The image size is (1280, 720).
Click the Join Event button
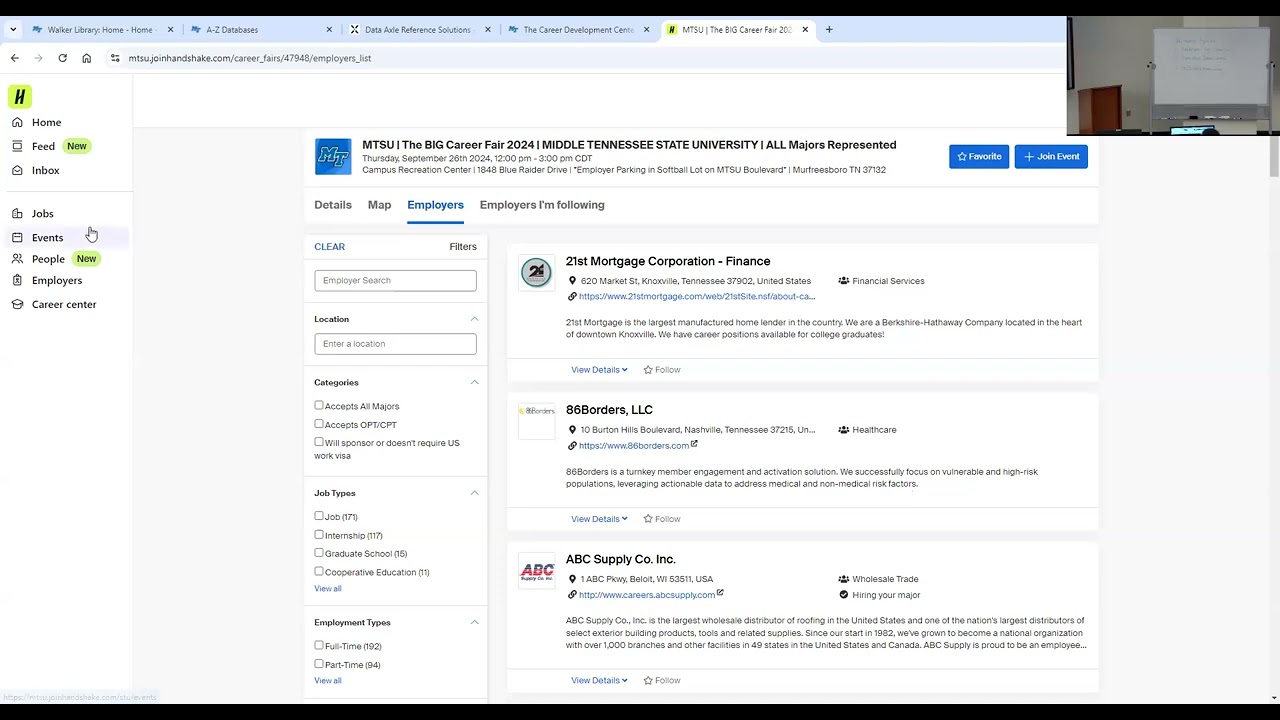1051,157
